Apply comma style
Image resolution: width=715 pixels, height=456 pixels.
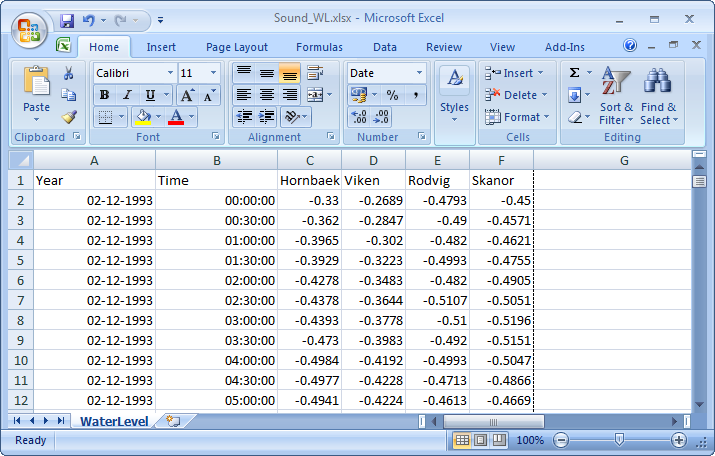coord(415,95)
